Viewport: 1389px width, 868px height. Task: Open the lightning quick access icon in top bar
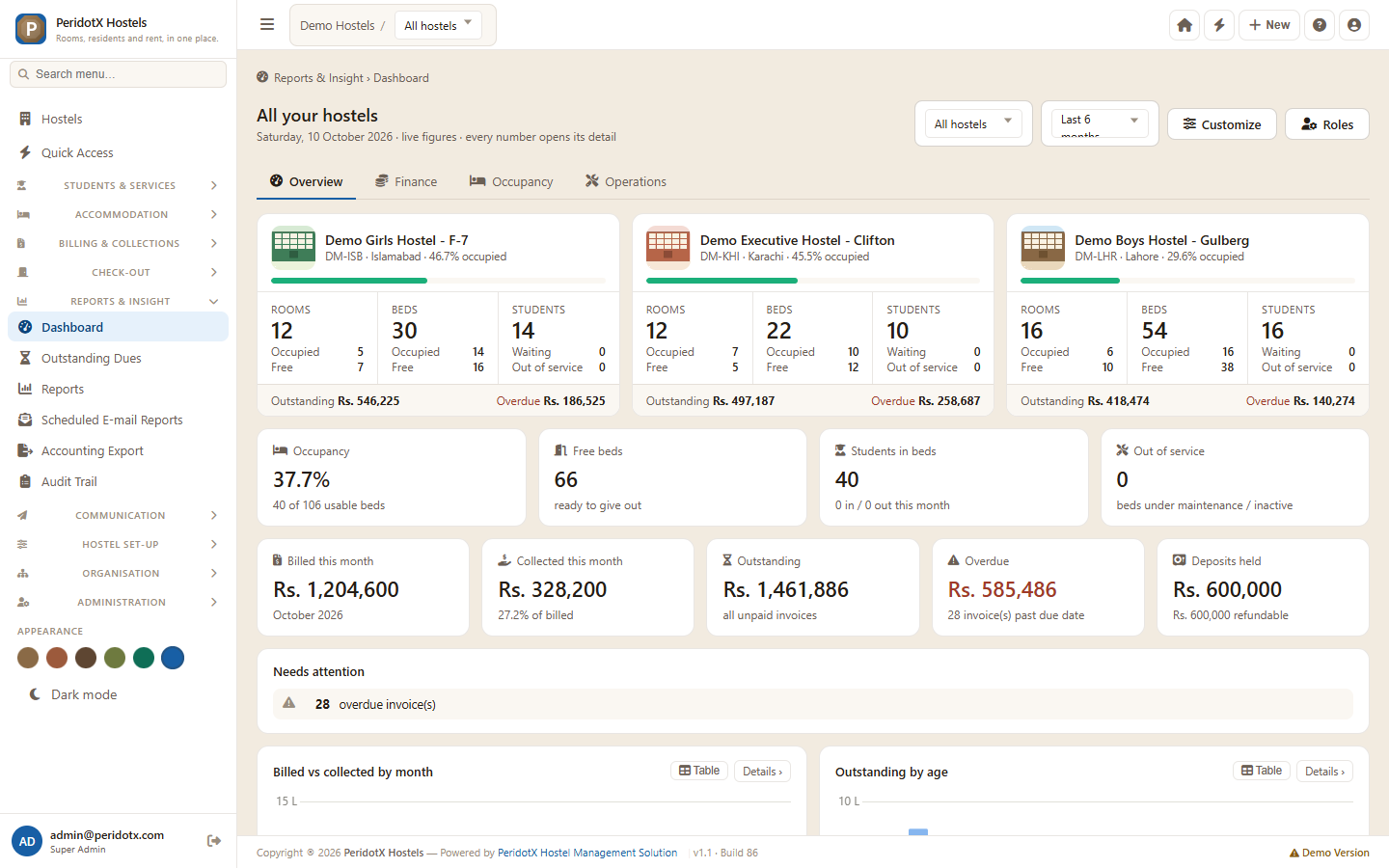click(x=1219, y=25)
